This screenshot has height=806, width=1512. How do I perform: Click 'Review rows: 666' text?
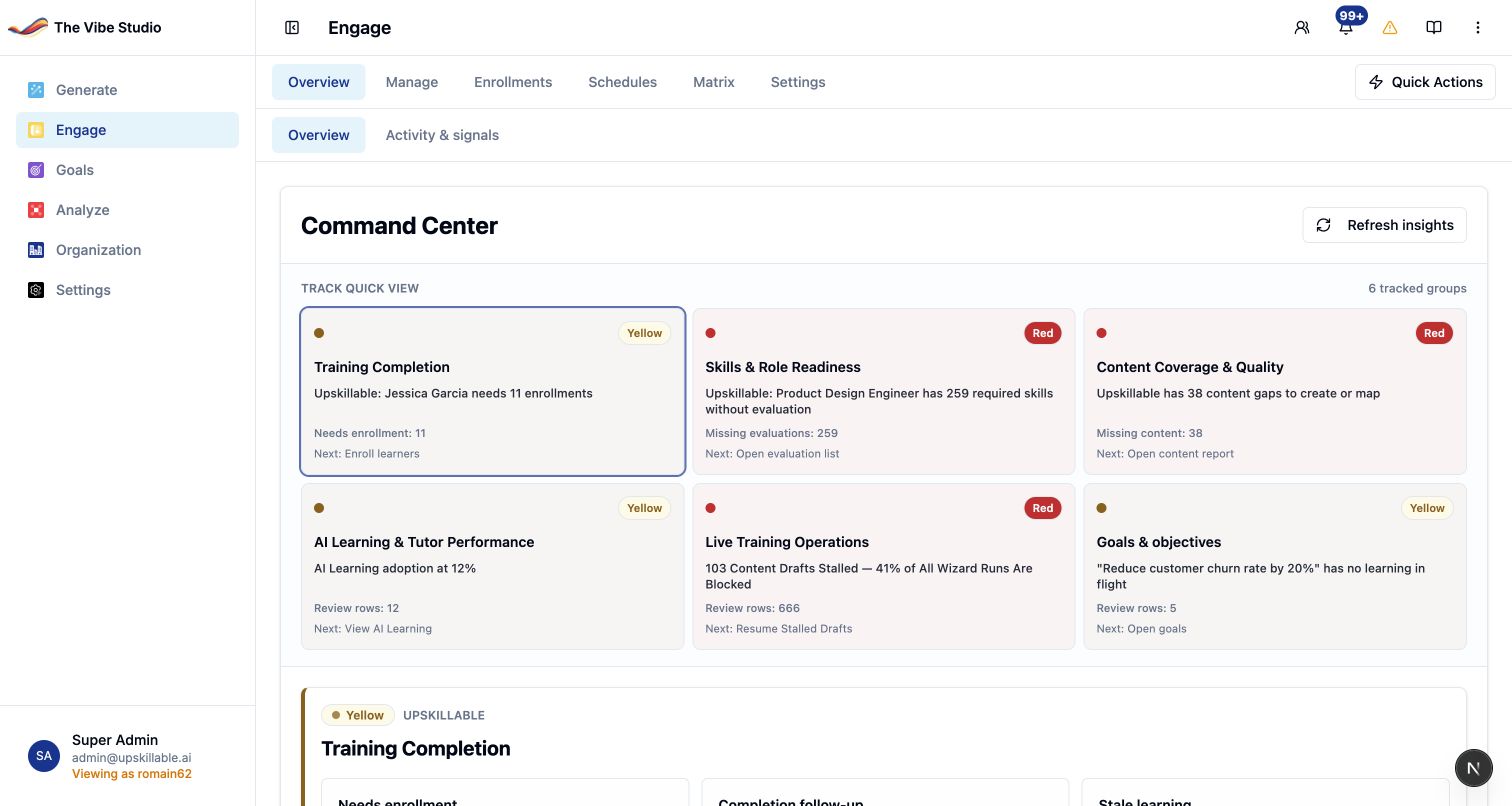pos(752,608)
